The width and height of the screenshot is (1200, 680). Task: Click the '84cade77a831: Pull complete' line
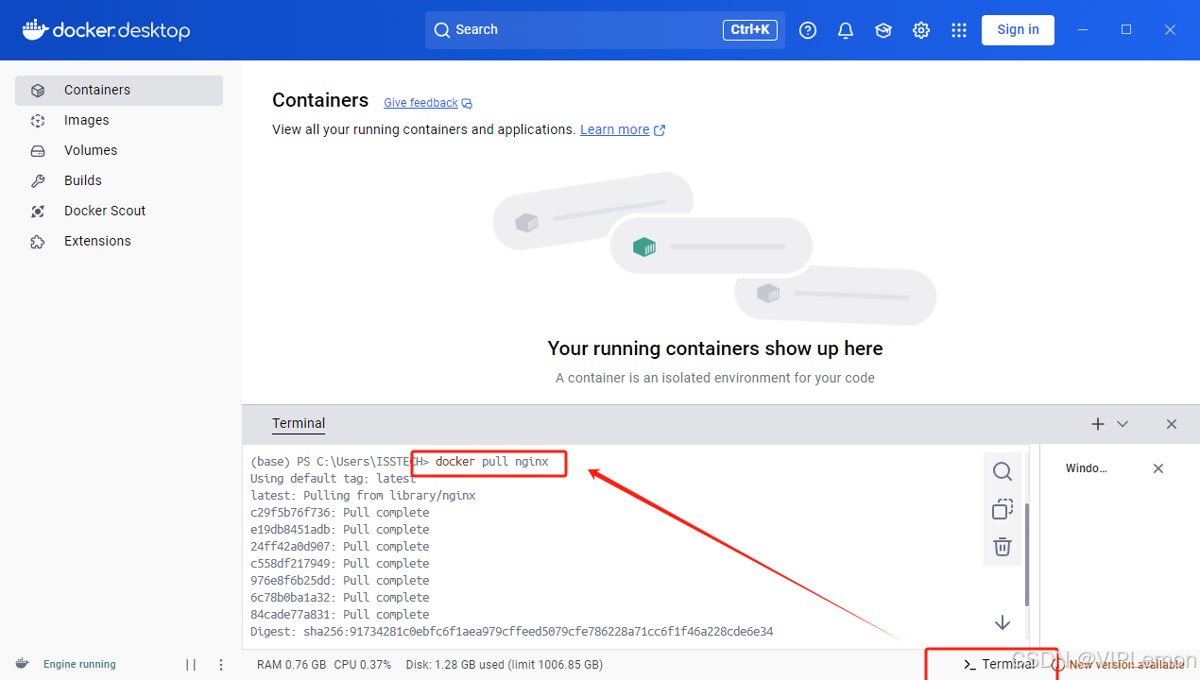[x=340, y=615]
